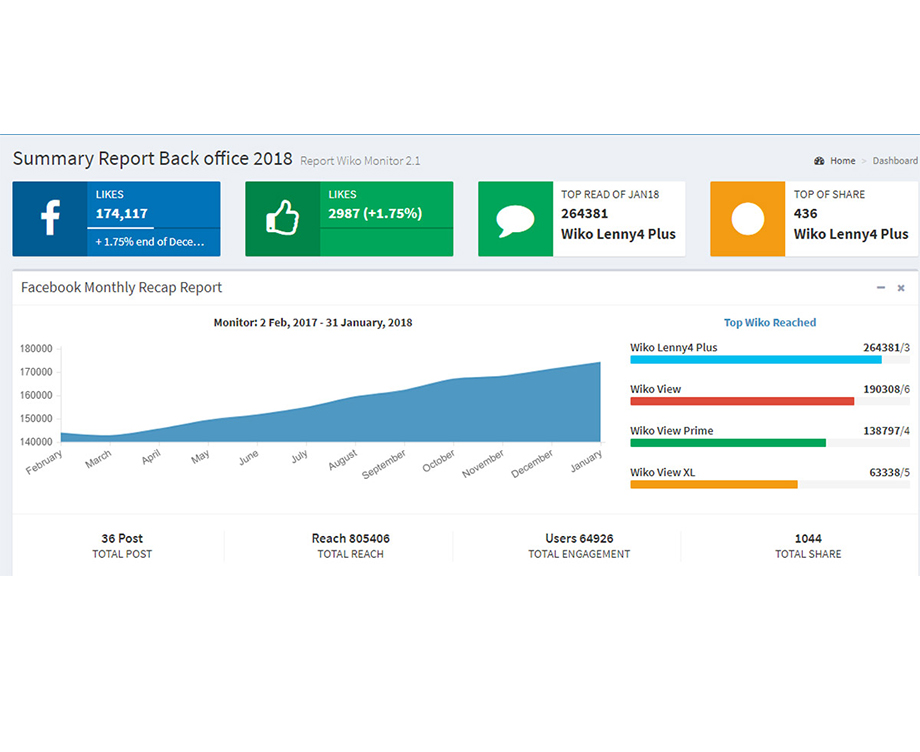Click the 'TOTAL POST' label
This screenshot has height=752, width=920.
[122, 554]
